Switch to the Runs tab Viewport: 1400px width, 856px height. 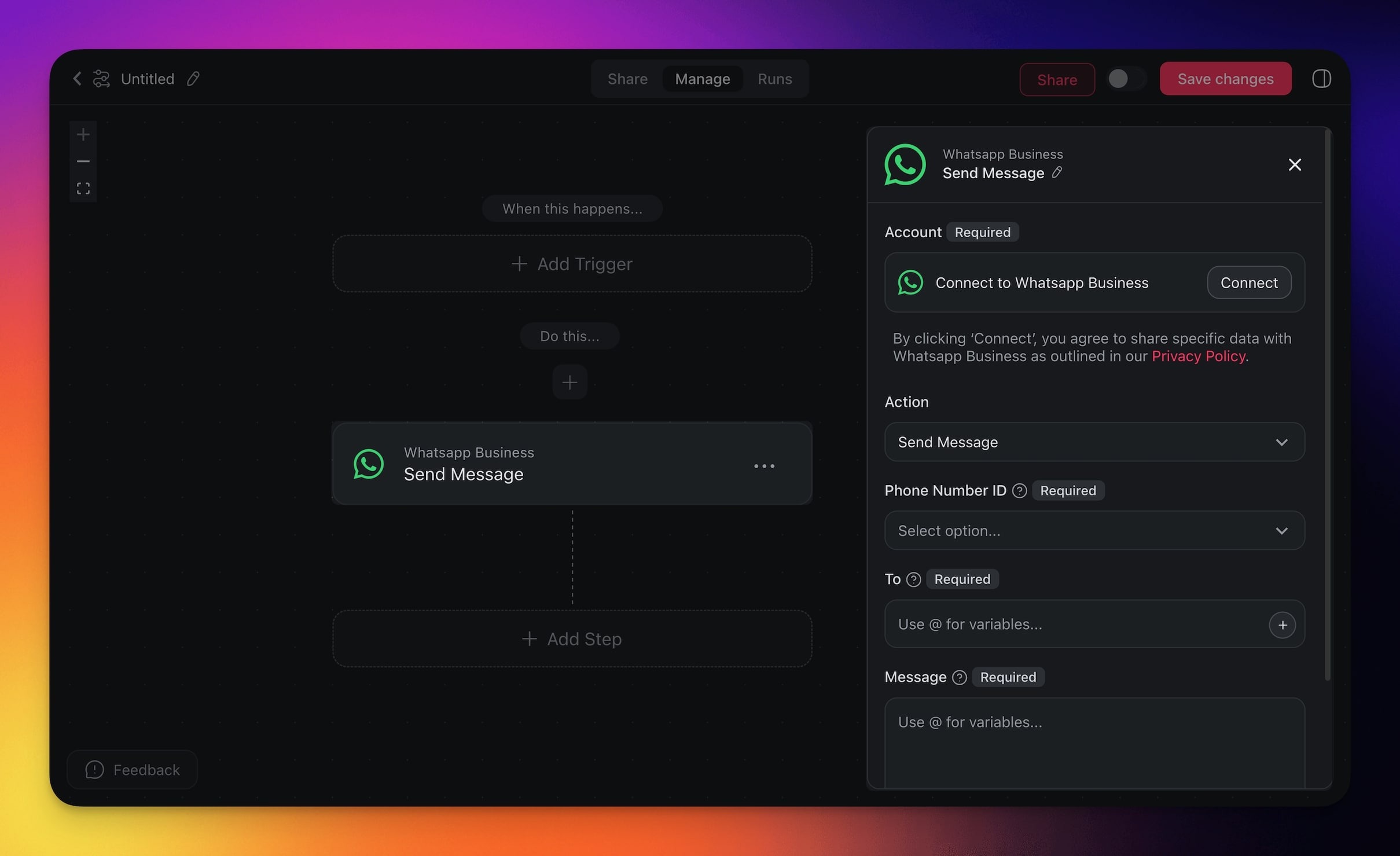774,79
